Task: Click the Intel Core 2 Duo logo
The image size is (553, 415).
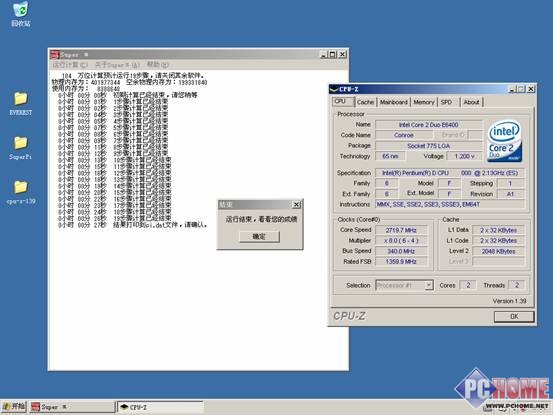Action: point(504,141)
